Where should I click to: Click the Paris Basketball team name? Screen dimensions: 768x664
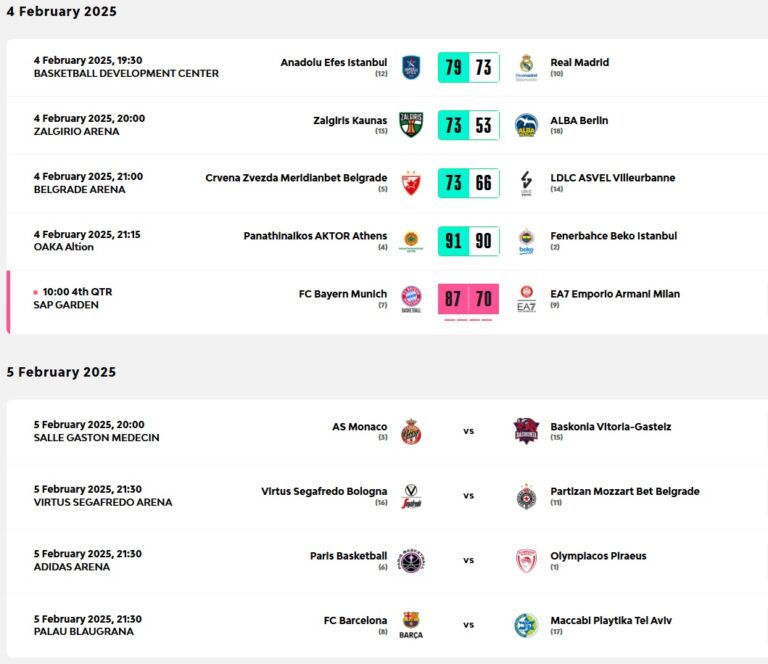pyautogui.click(x=348, y=556)
